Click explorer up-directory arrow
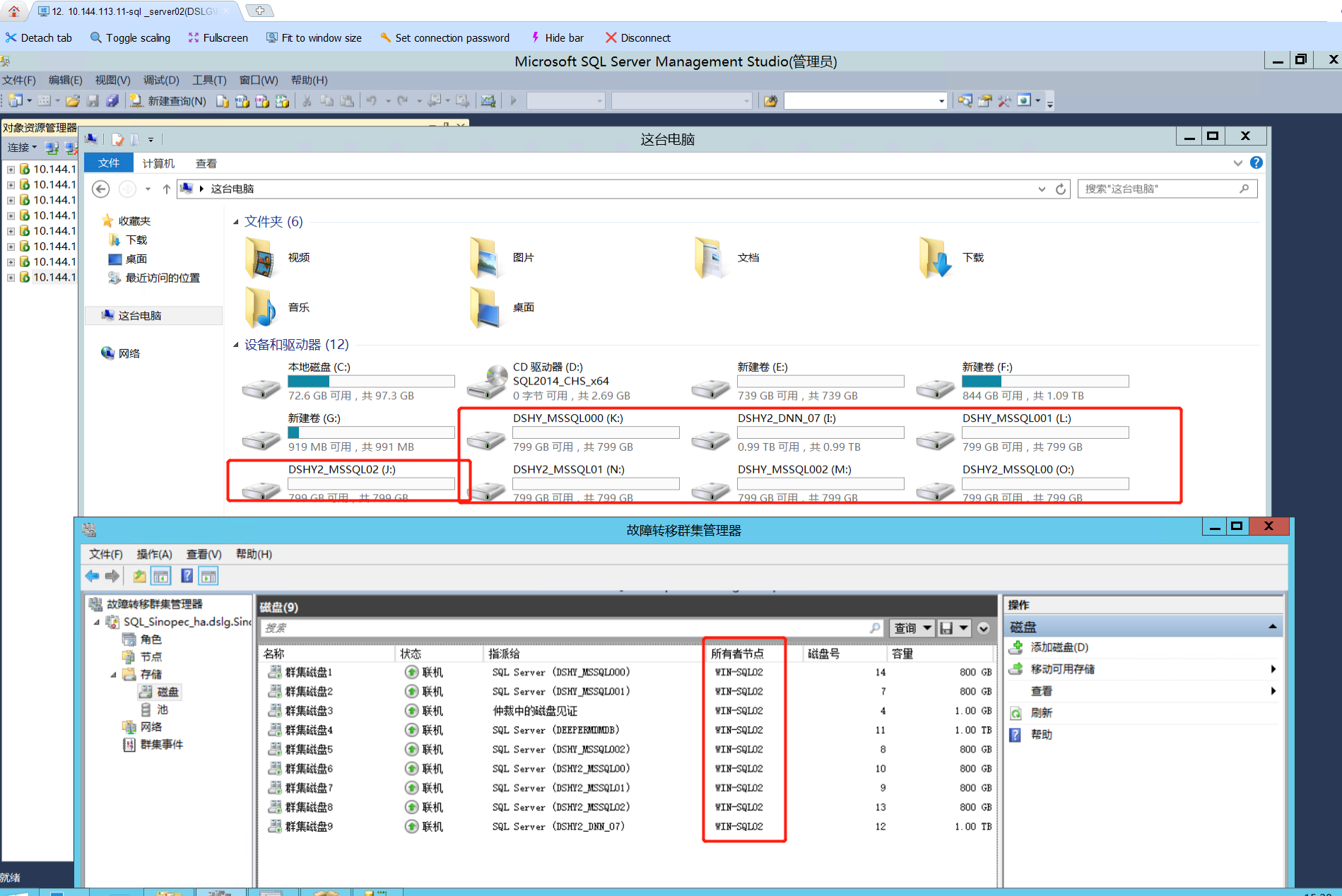This screenshot has height=896, width=1342. point(166,189)
